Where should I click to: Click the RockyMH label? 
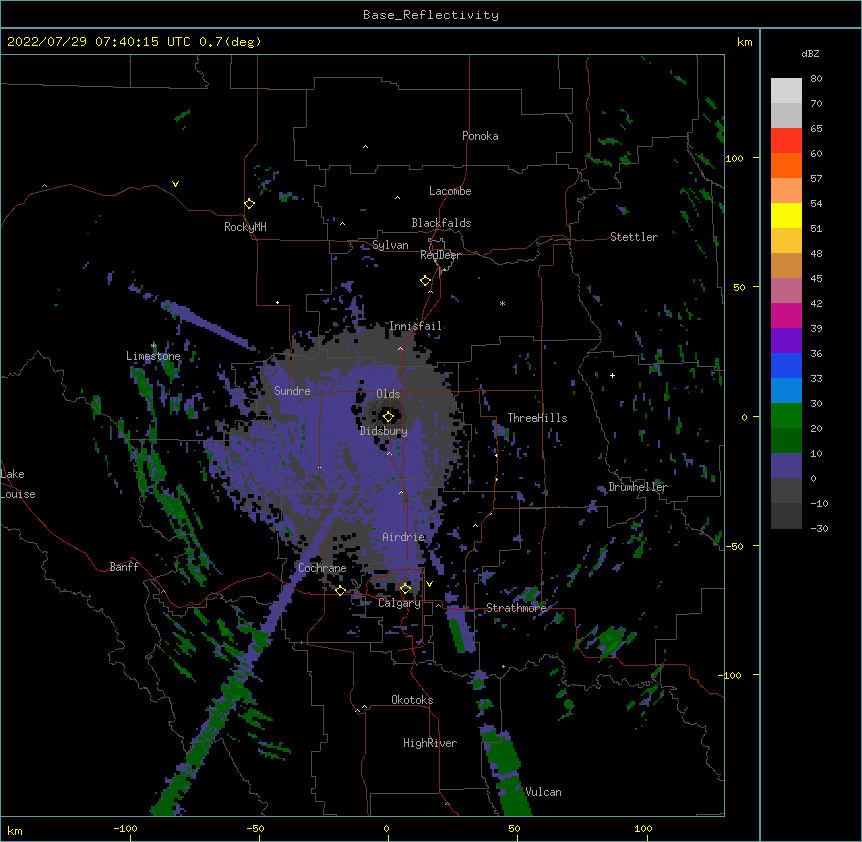pos(245,227)
